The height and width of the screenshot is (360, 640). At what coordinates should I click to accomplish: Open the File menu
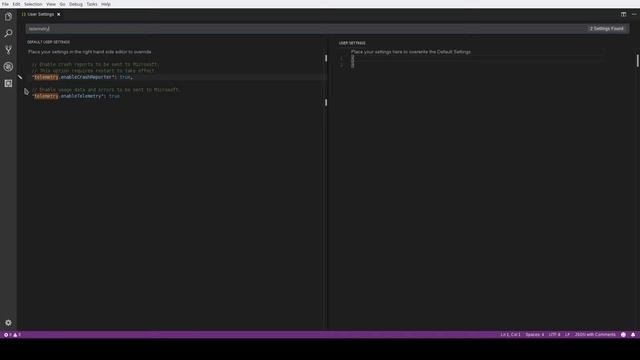point(5,4)
